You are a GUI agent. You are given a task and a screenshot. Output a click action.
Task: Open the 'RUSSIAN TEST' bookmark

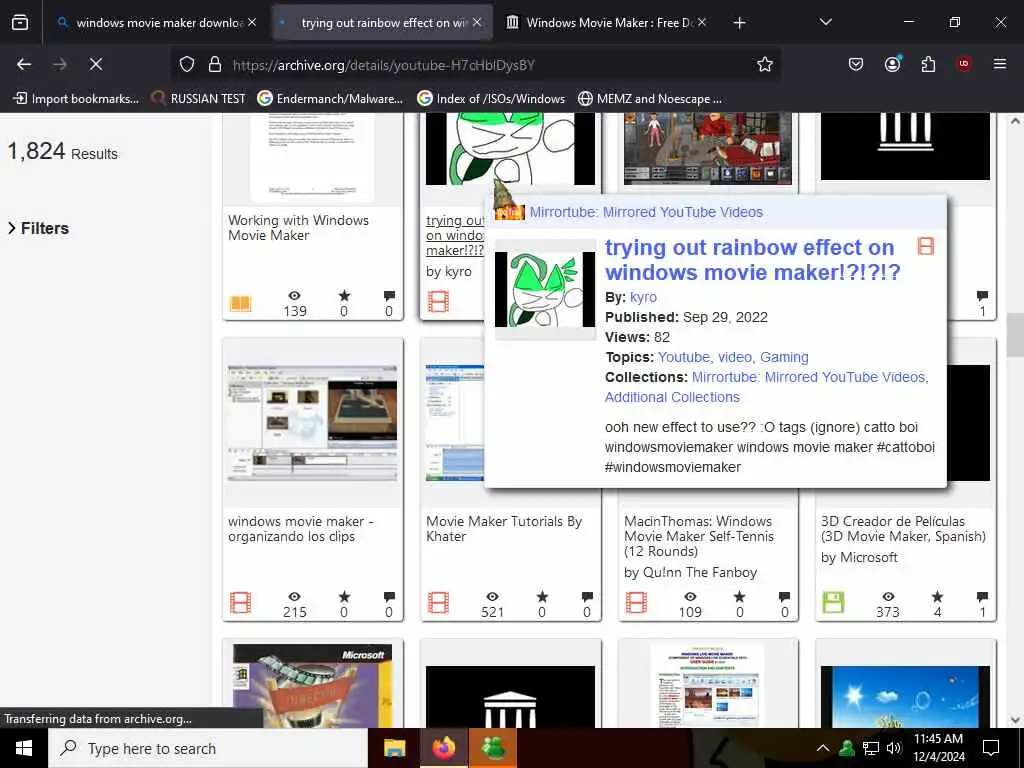(x=199, y=99)
